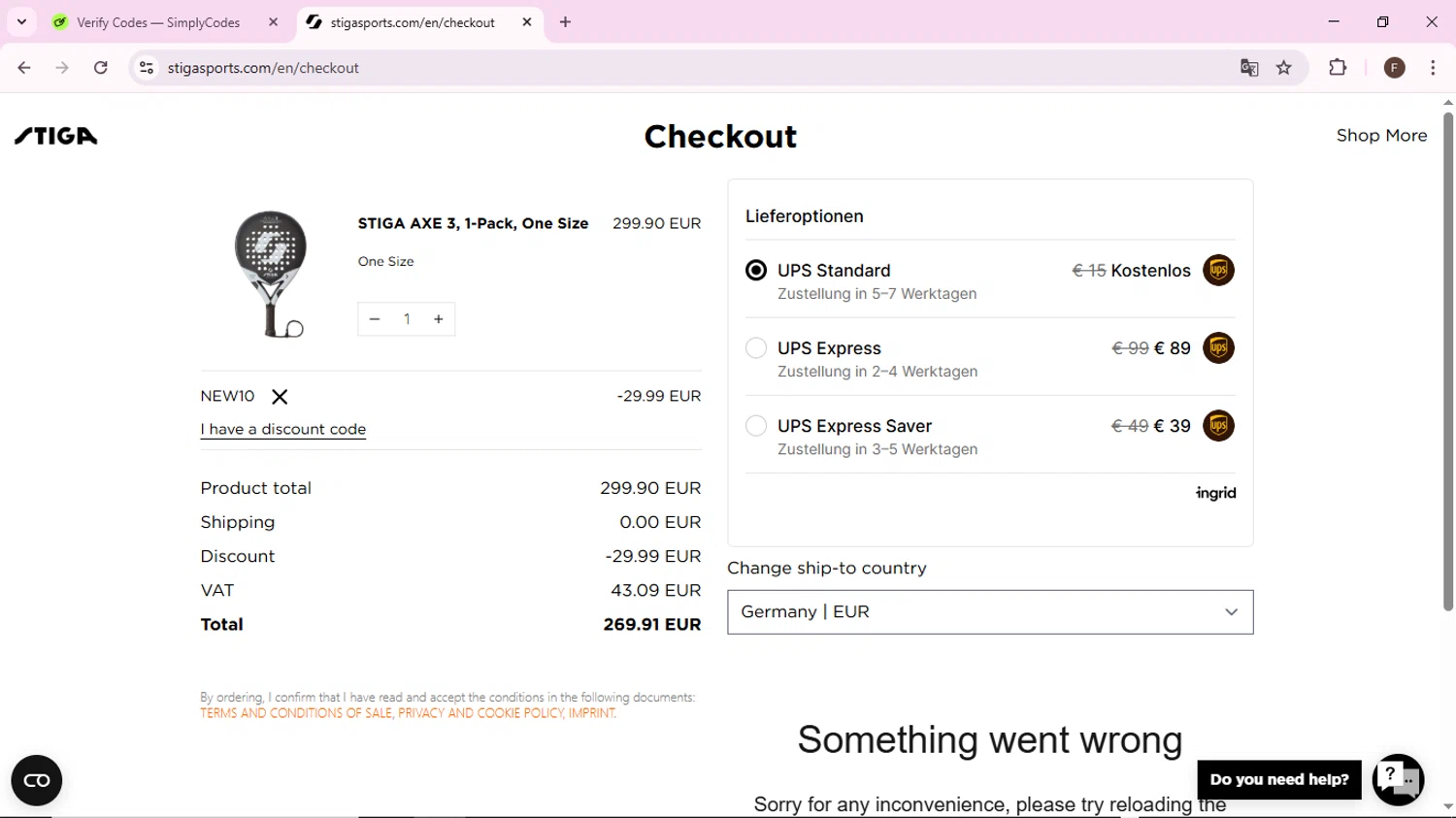Open a new browser tab
1456x818 pixels.
[x=566, y=21]
